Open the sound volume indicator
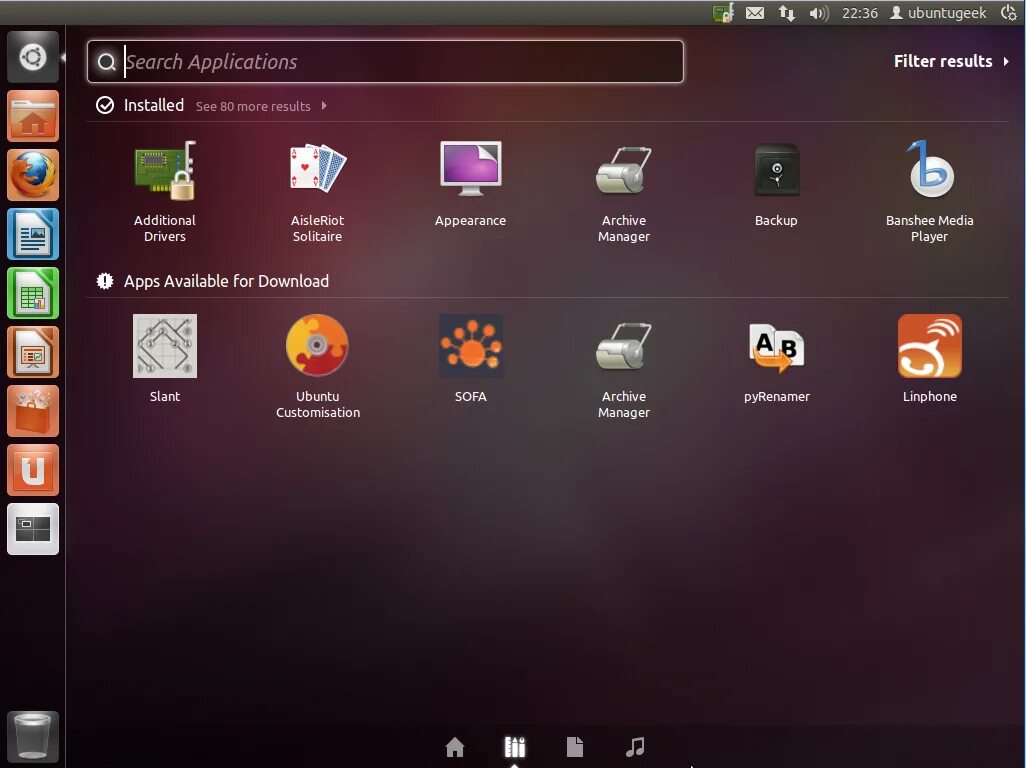Screen dimensions: 1026x768 click(x=819, y=13)
